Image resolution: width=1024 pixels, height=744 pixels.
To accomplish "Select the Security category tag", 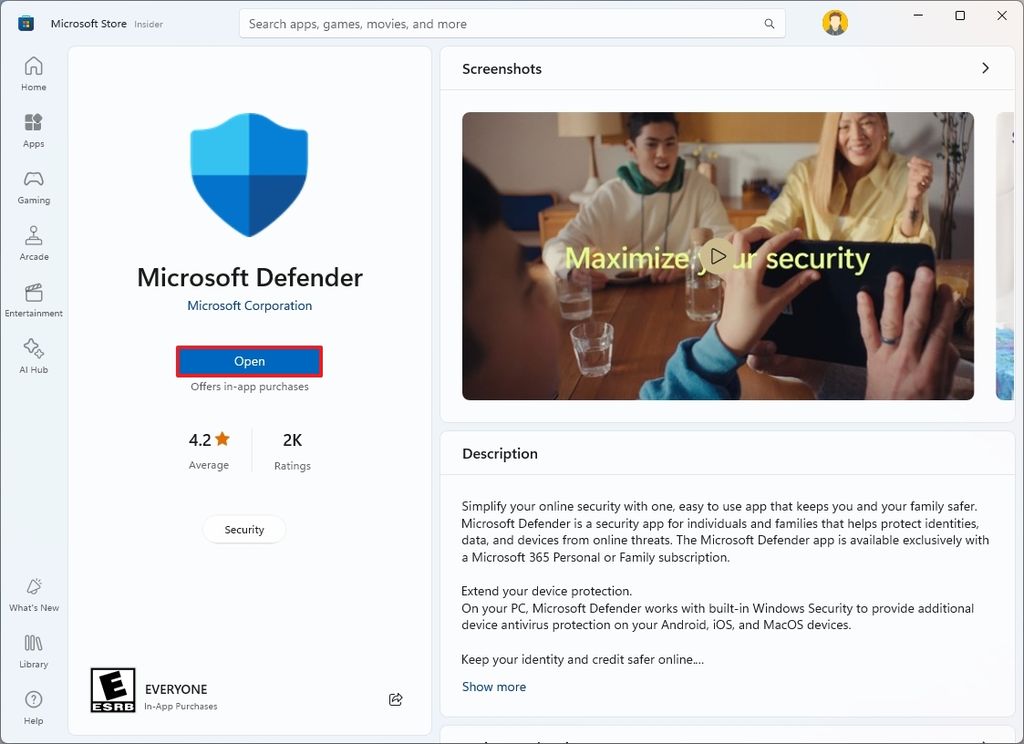I will coord(244,529).
